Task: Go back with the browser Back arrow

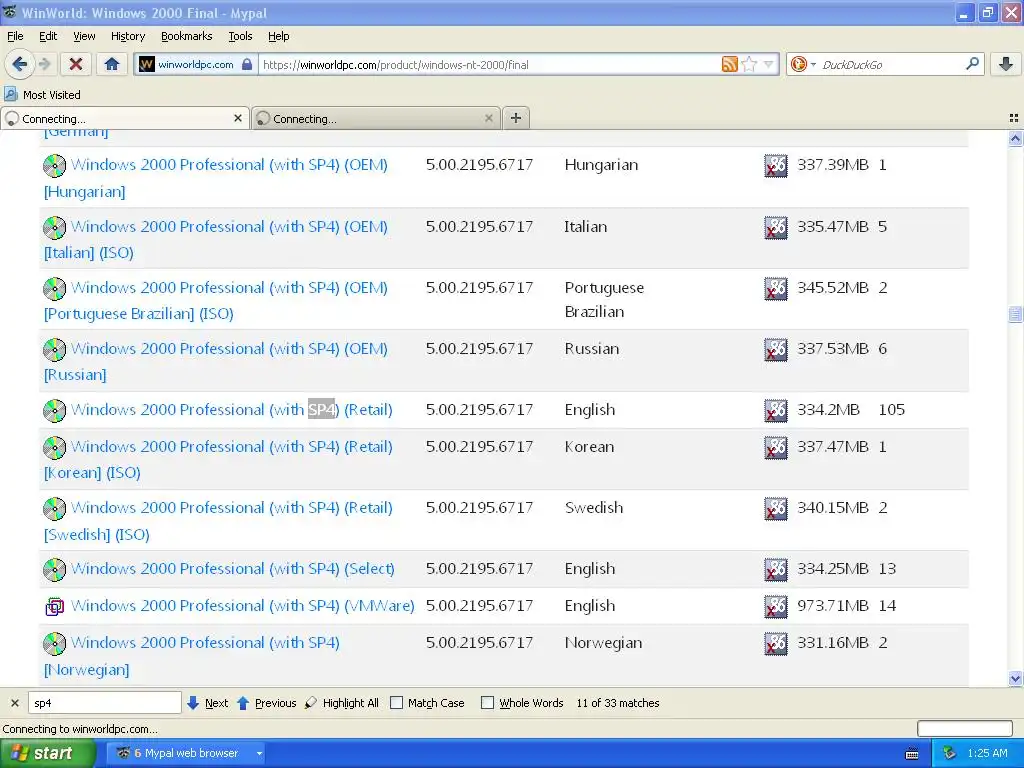Action: point(19,64)
